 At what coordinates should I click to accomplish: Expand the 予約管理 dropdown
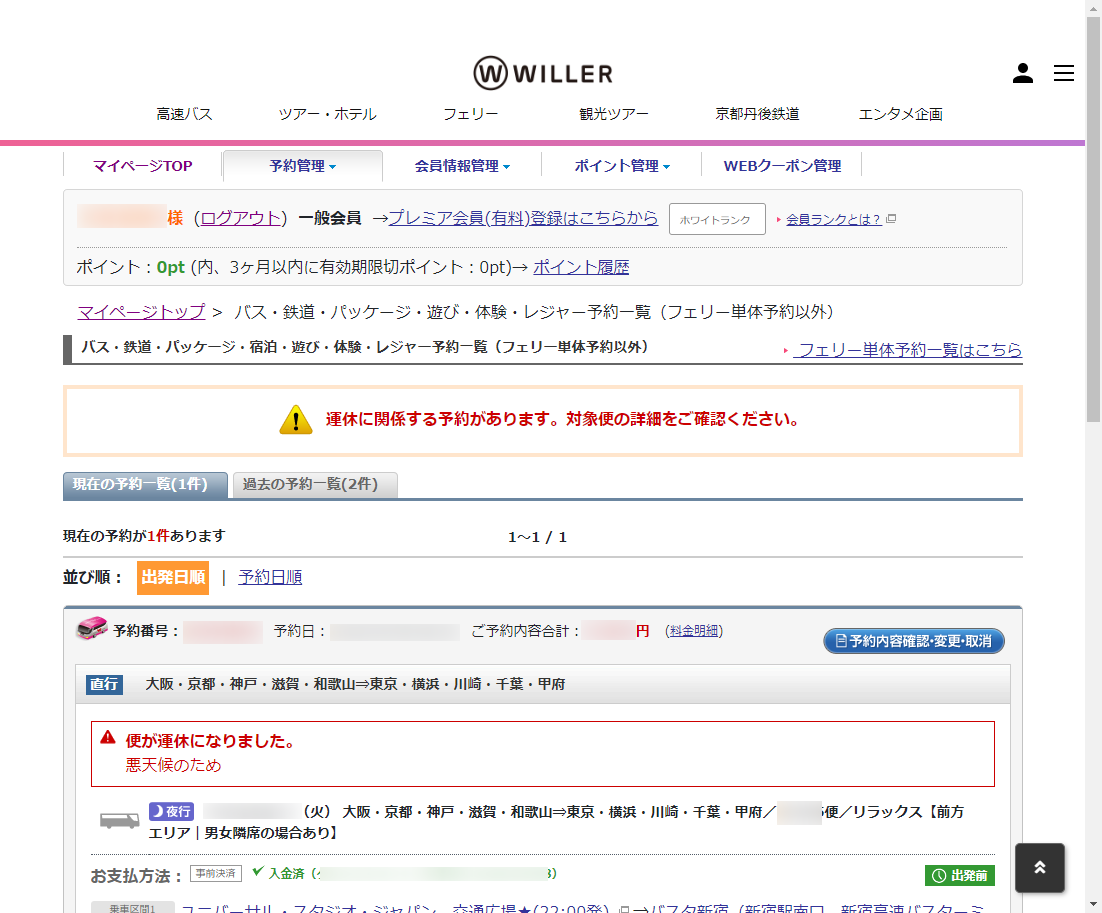click(x=303, y=166)
